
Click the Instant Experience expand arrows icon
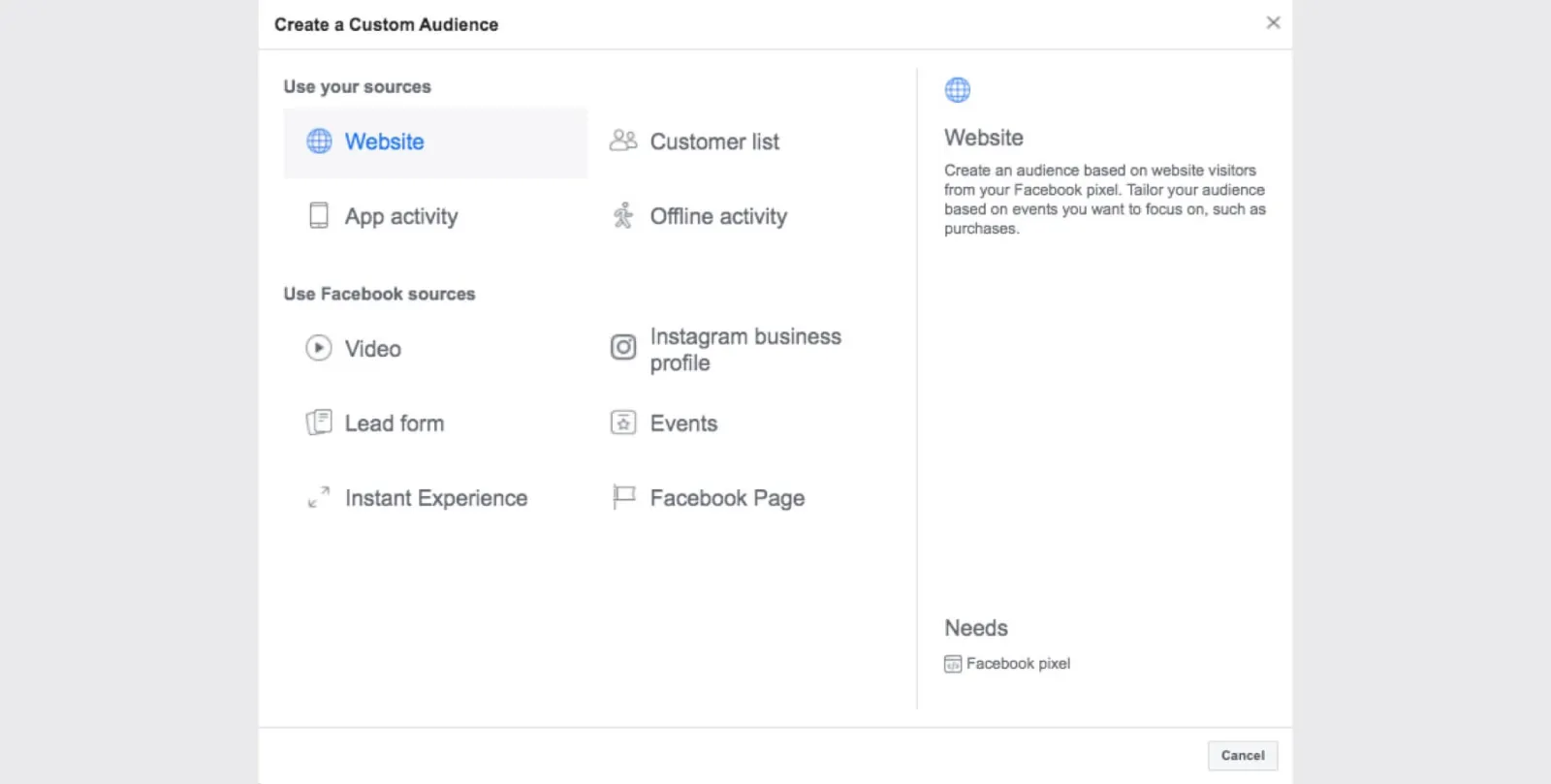(x=319, y=497)
